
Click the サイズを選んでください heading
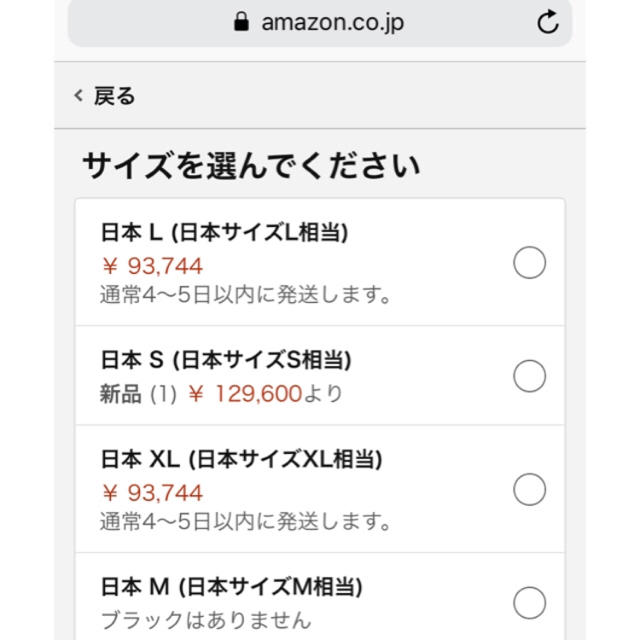point(251,166)
